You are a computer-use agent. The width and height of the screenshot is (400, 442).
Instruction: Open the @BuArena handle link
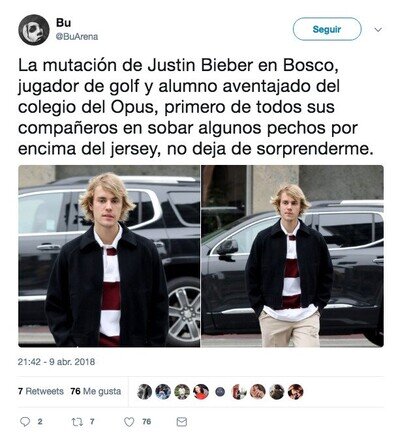pyautogui.click(x=77, y=37)
